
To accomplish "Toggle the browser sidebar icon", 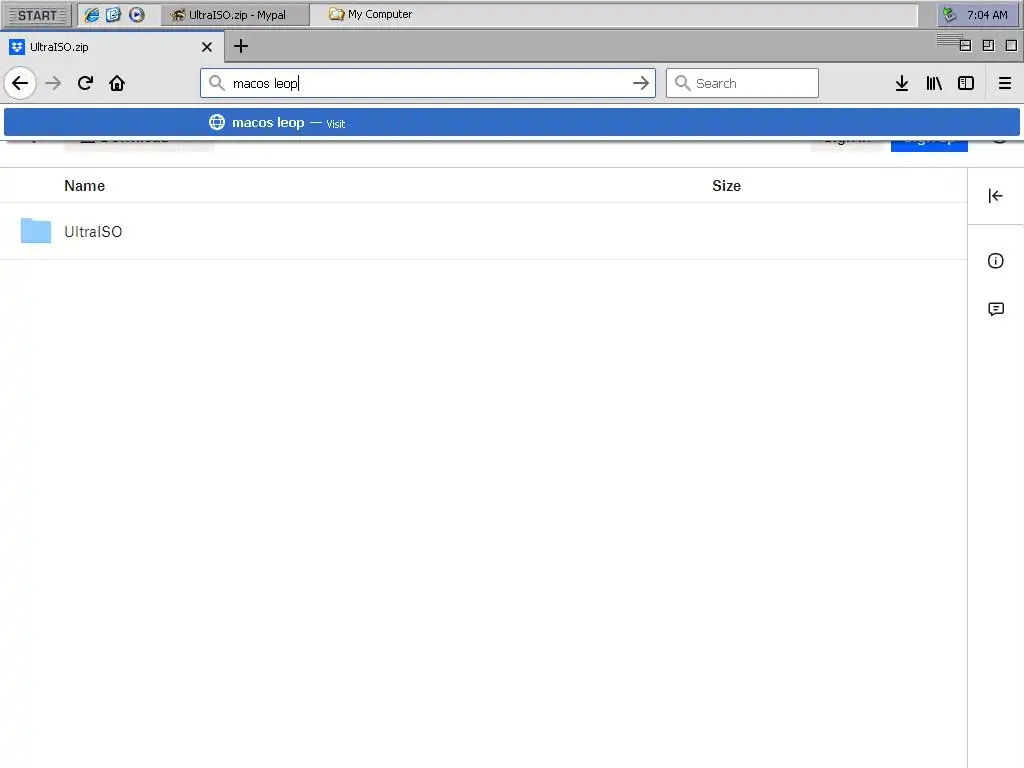I will click(x=966, y=83).
